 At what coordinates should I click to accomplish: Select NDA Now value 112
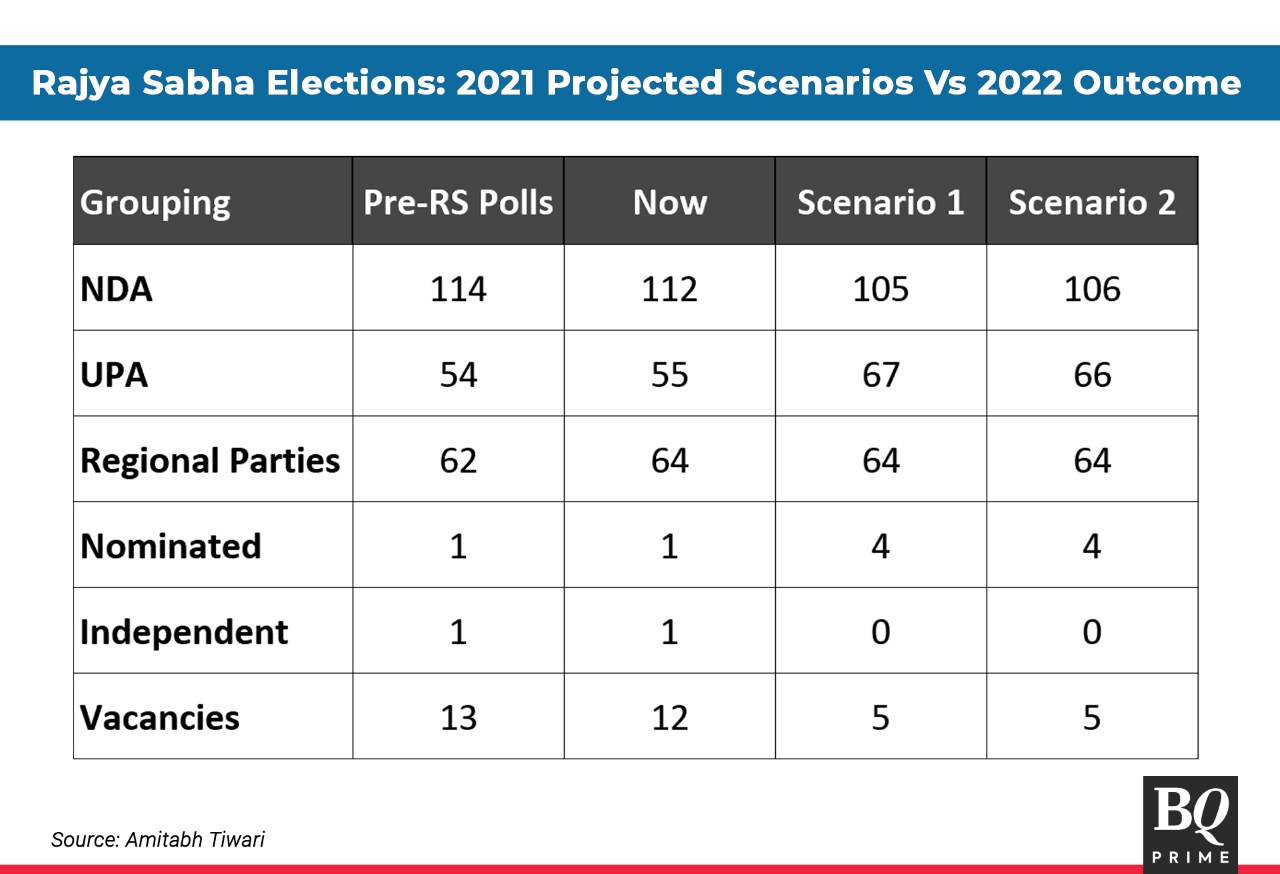coord(669,289)
